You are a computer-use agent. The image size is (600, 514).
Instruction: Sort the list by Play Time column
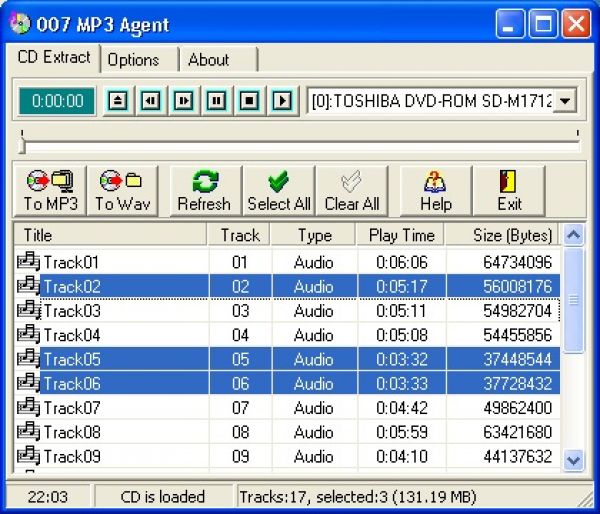[400, 236]
